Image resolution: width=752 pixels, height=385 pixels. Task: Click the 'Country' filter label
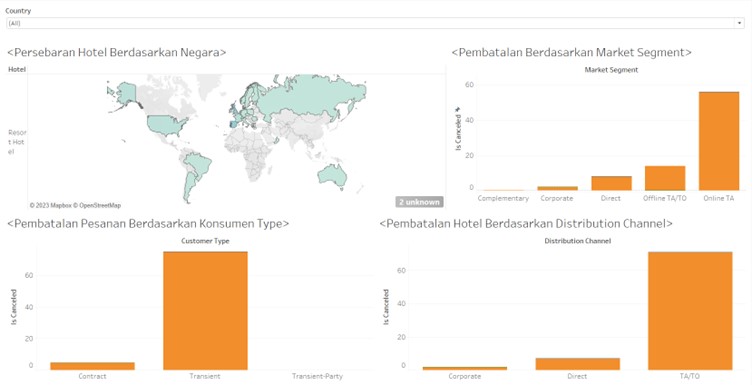click(18, 11)
